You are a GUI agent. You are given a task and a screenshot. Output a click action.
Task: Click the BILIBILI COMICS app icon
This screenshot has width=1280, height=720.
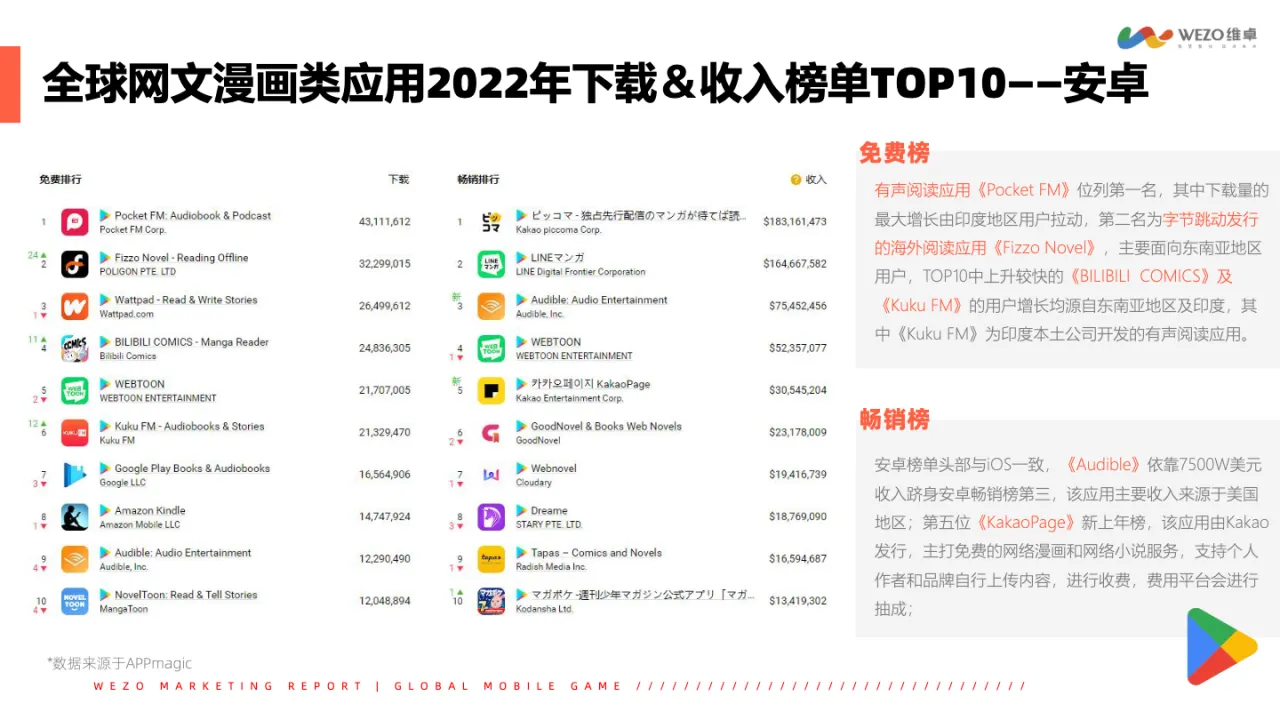[x=74, y=348]
